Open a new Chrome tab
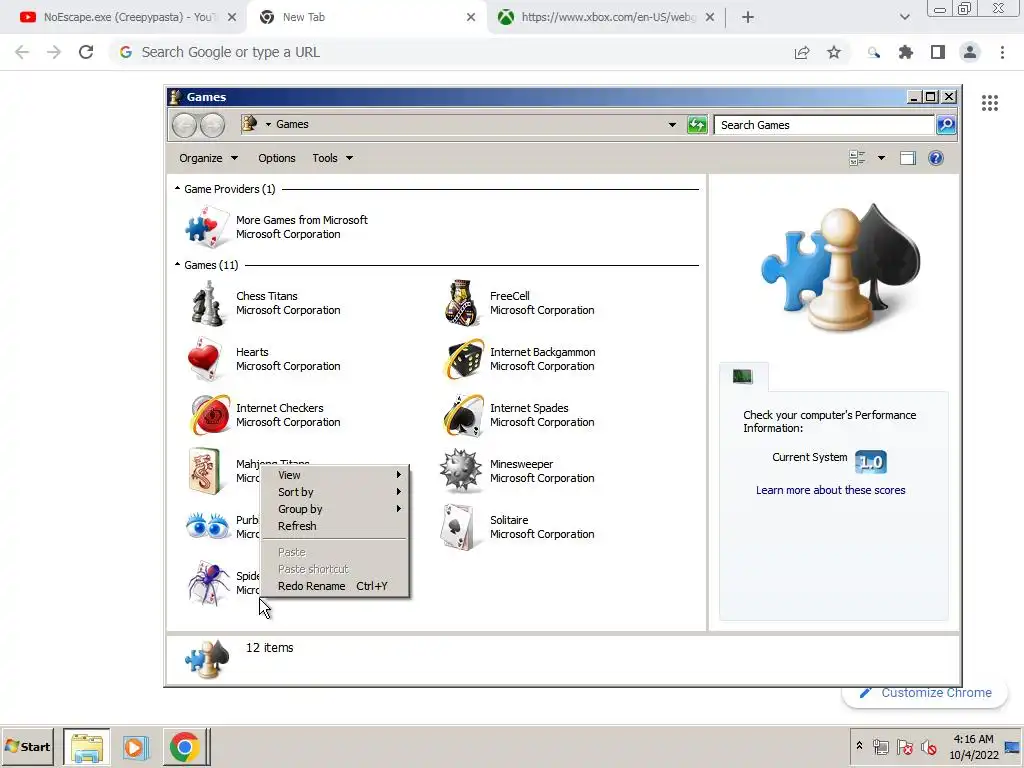The image size is (1024, 768). pyautogui.click(x=748, y=18)
